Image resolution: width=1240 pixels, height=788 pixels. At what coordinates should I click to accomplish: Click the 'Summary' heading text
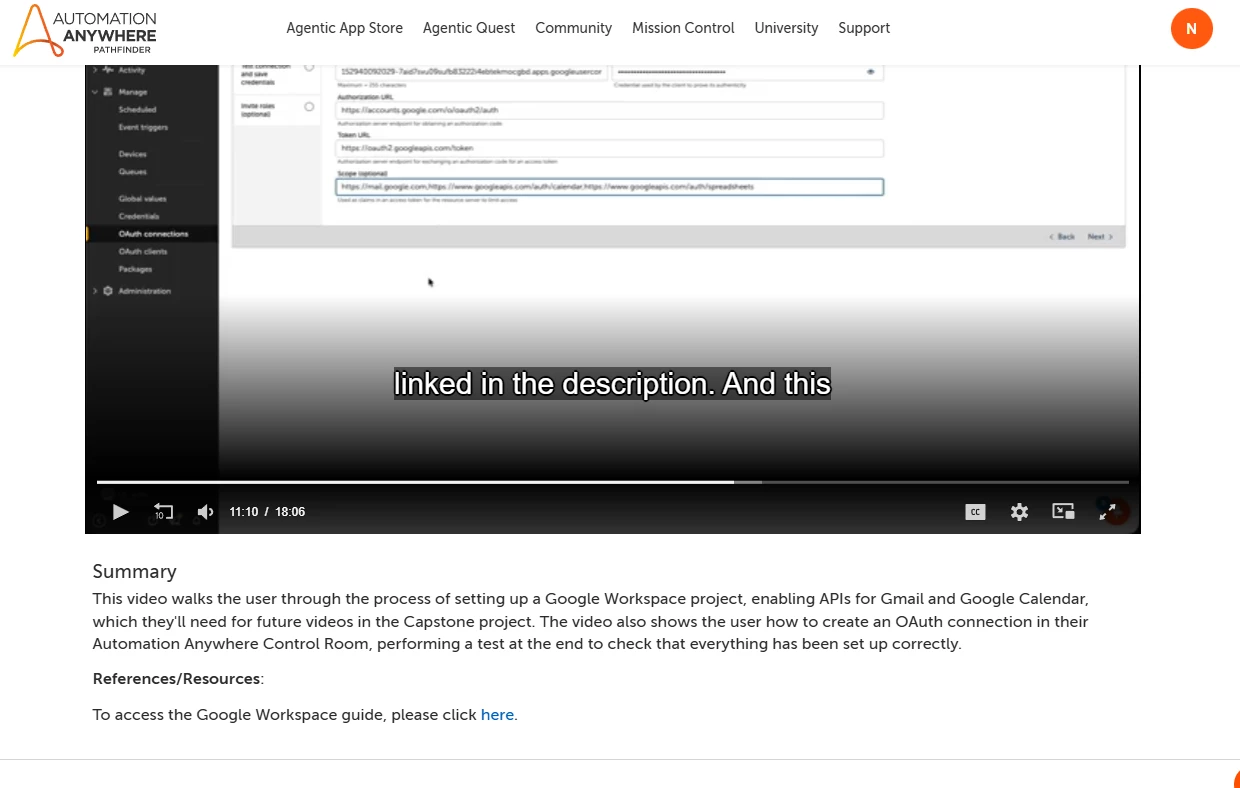pos(134,571)
